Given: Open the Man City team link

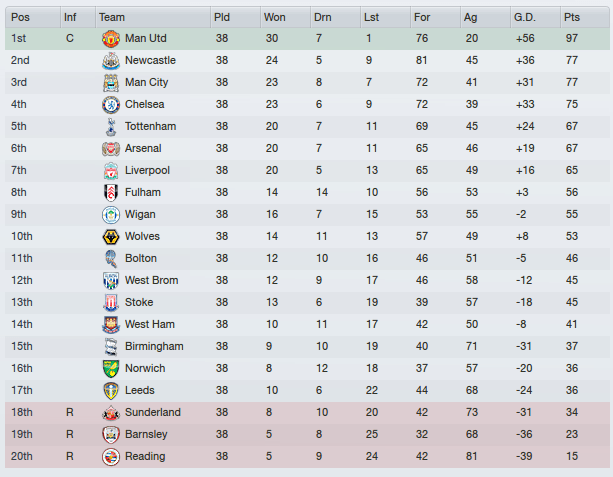Looking at the screenshot, I should 146,82.
